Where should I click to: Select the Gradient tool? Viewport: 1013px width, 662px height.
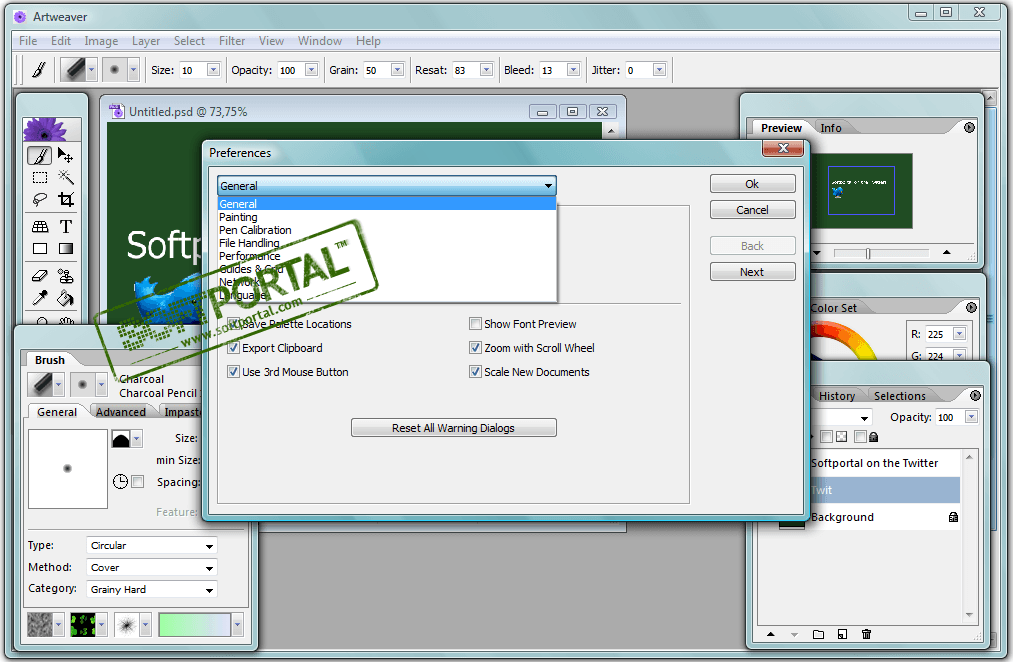coord(65,249)
